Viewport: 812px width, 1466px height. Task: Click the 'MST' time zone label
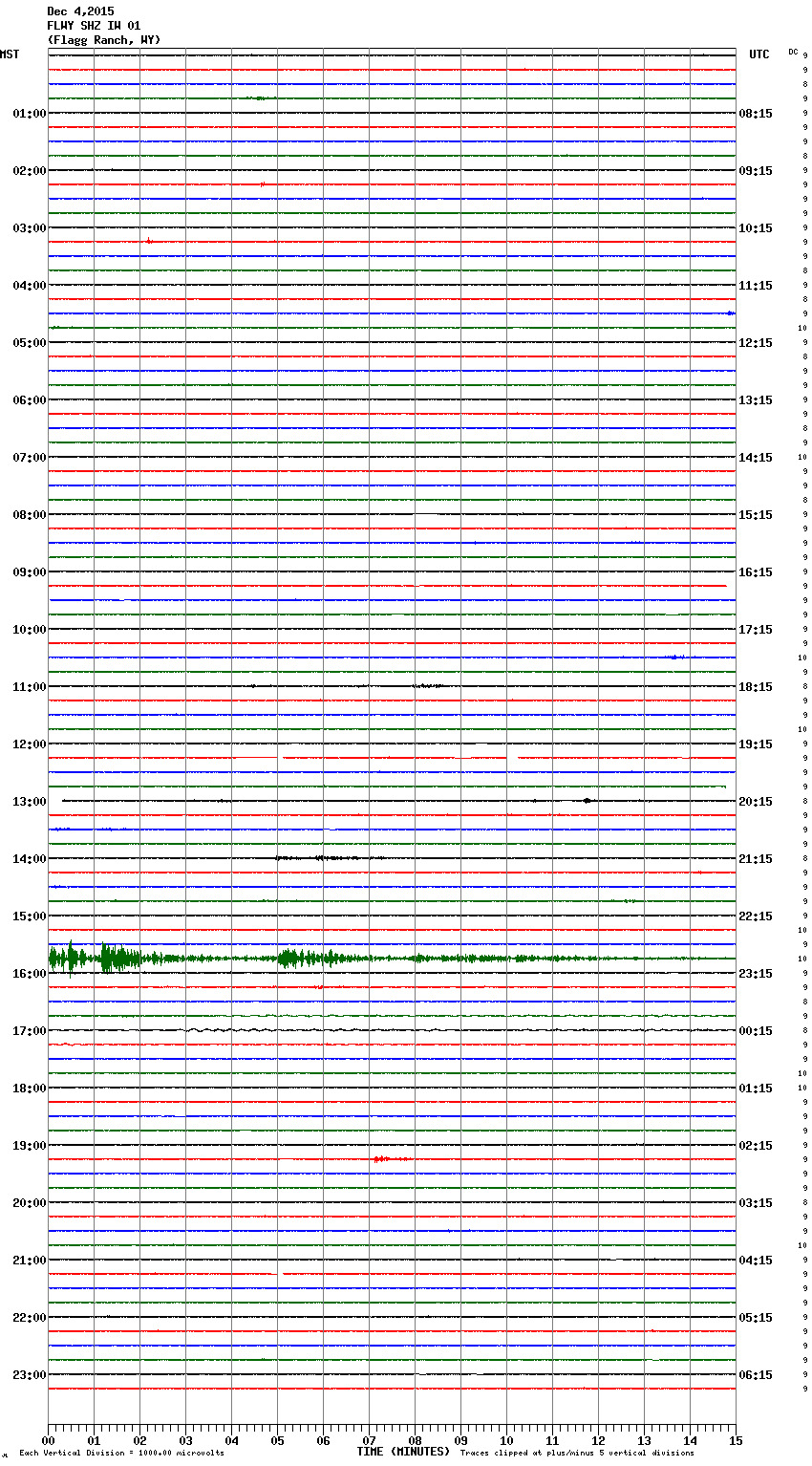(10, 54)
